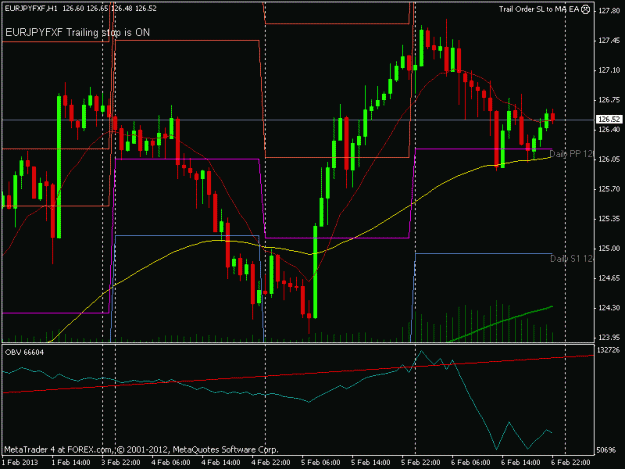Click the 127.45 price scale value

[609, 41]
